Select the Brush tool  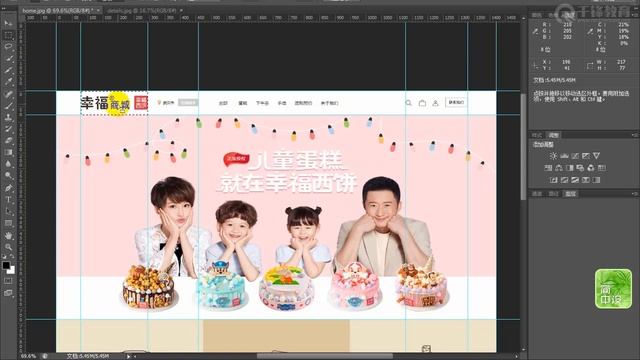coord(8,105)
